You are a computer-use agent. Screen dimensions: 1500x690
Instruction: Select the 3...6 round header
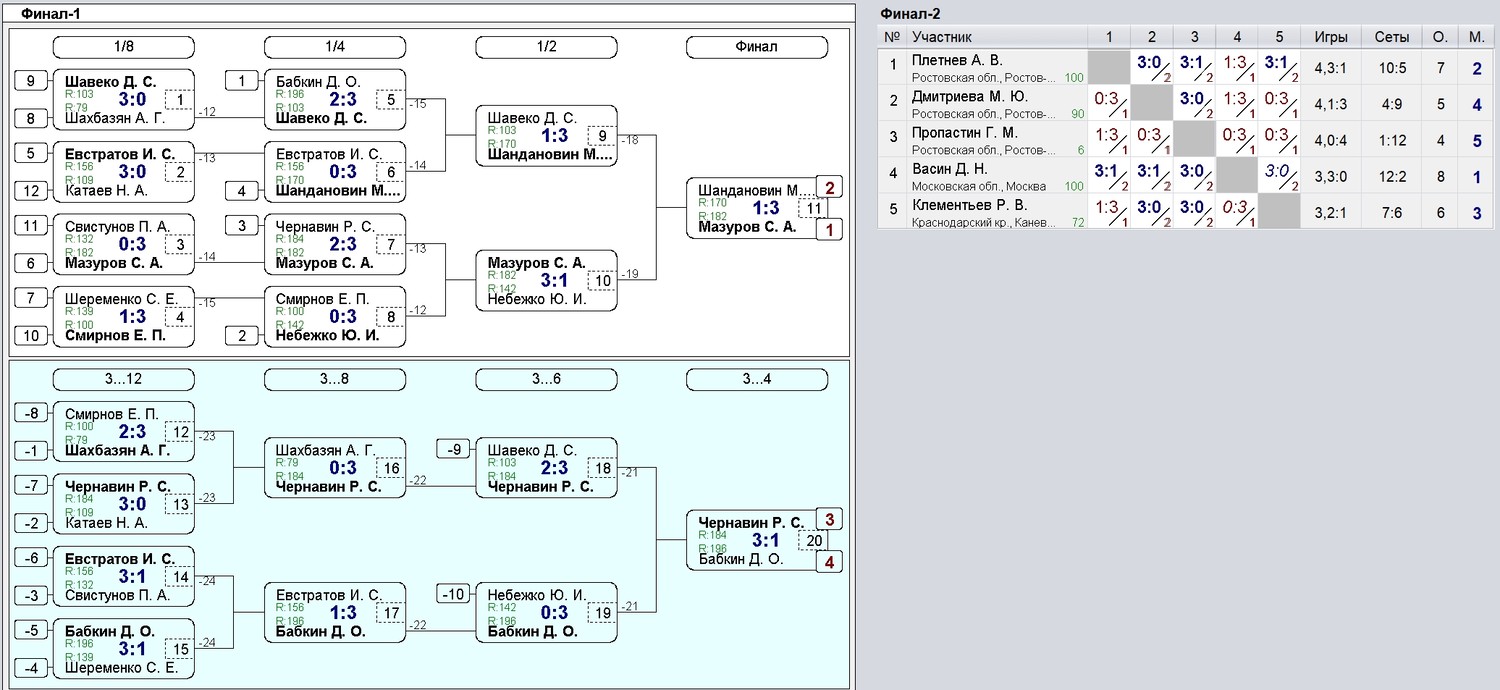546,379
